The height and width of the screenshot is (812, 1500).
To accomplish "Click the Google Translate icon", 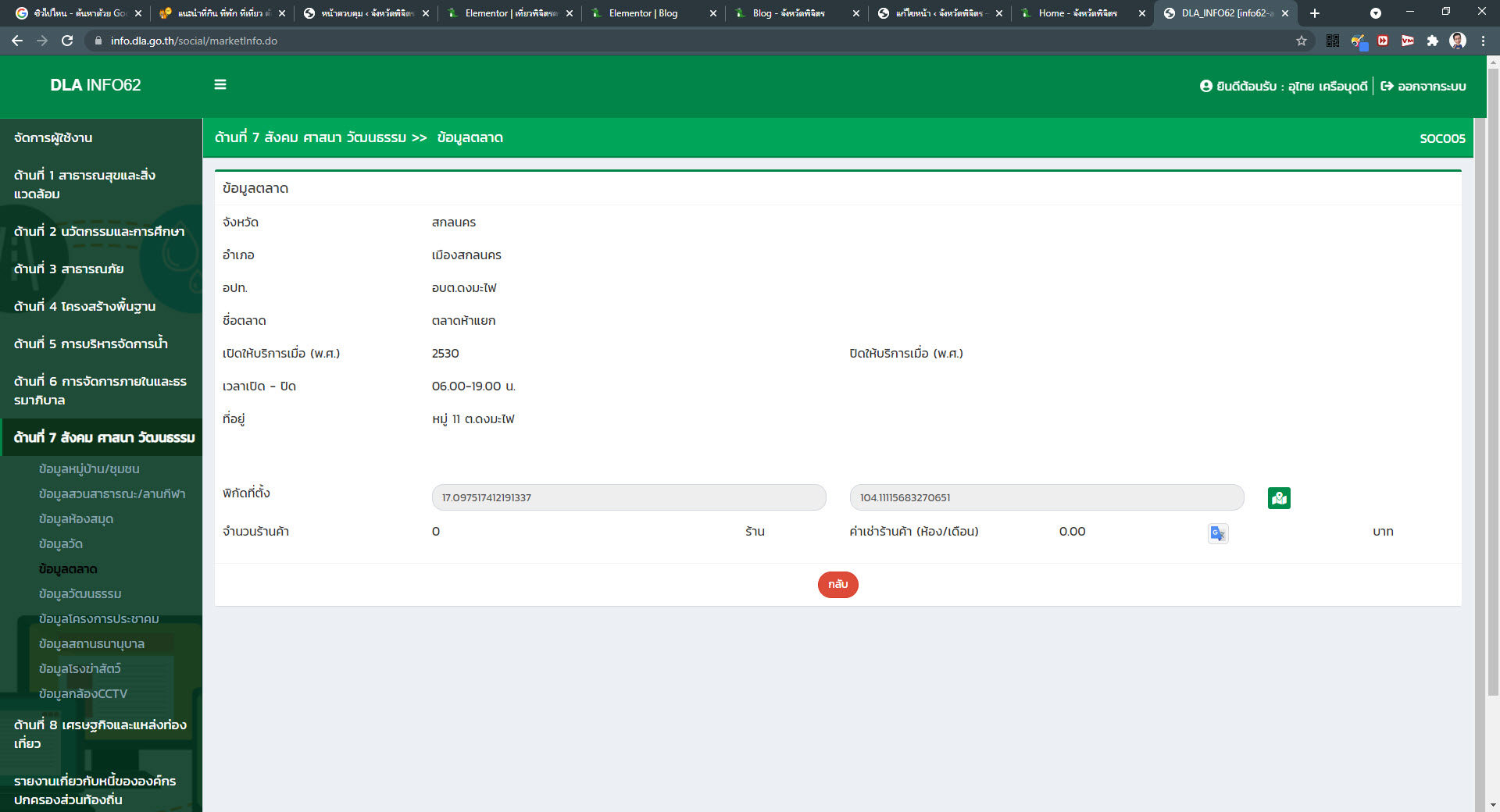I will 1217,533.
